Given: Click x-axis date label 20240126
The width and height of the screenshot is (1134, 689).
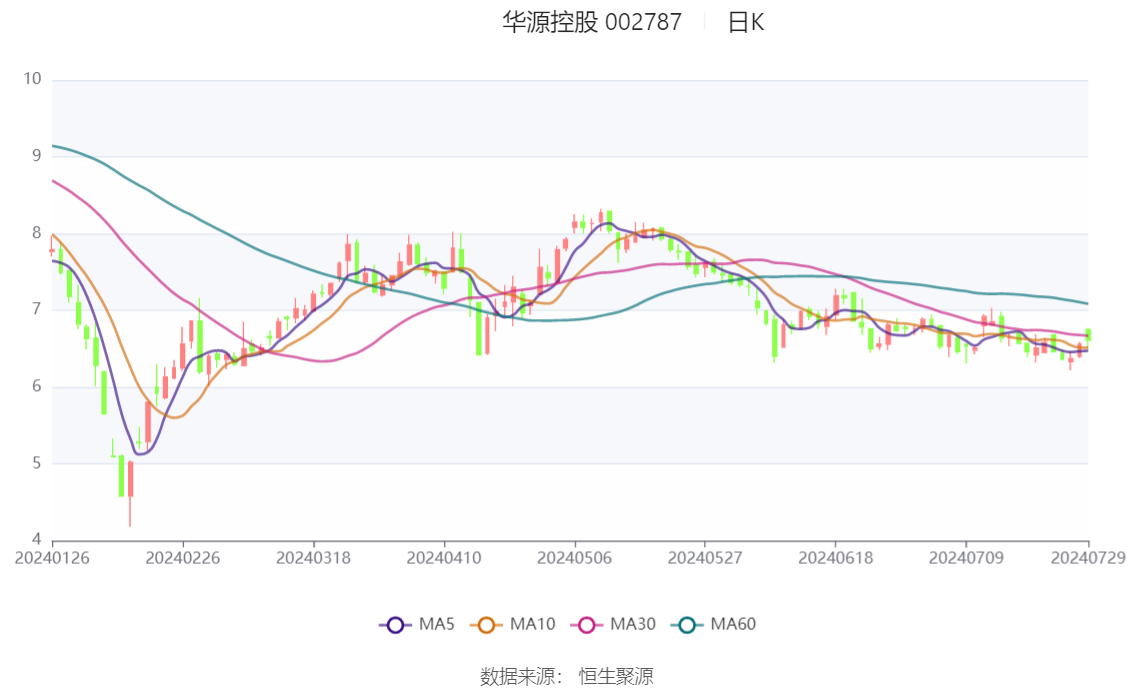Looking at the screenshot, I should tap(52, 558).
